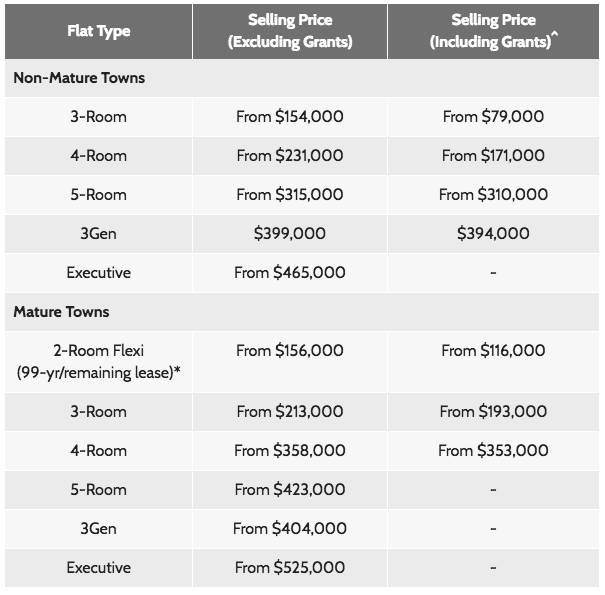Select the From $116,000 price cell

click(x=493, y=351)
